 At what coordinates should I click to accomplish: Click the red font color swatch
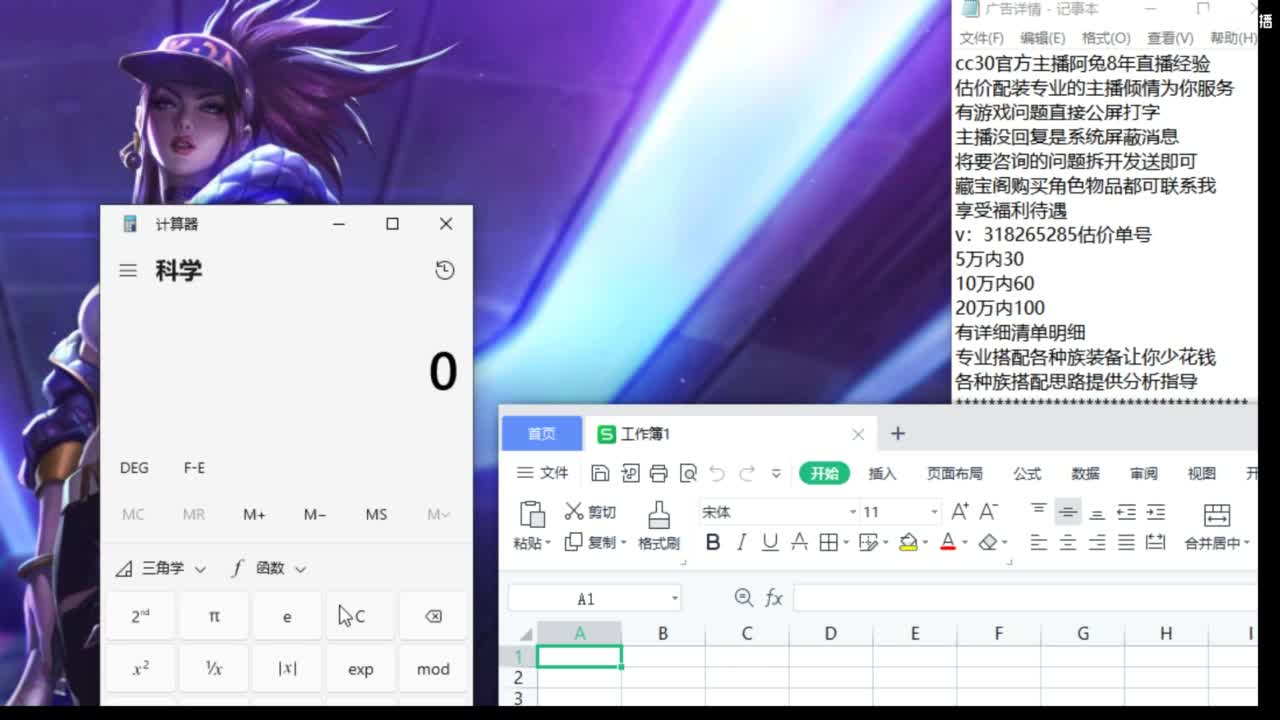pos(948,542)
